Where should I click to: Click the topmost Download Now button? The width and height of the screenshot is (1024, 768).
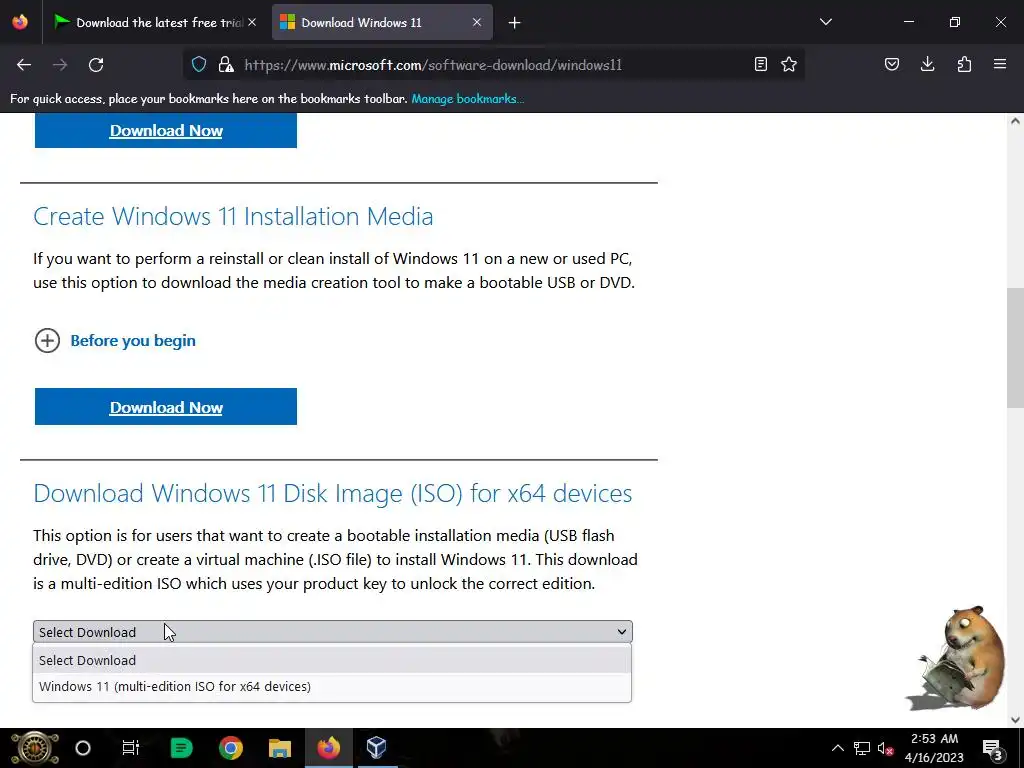coord(166,130)
